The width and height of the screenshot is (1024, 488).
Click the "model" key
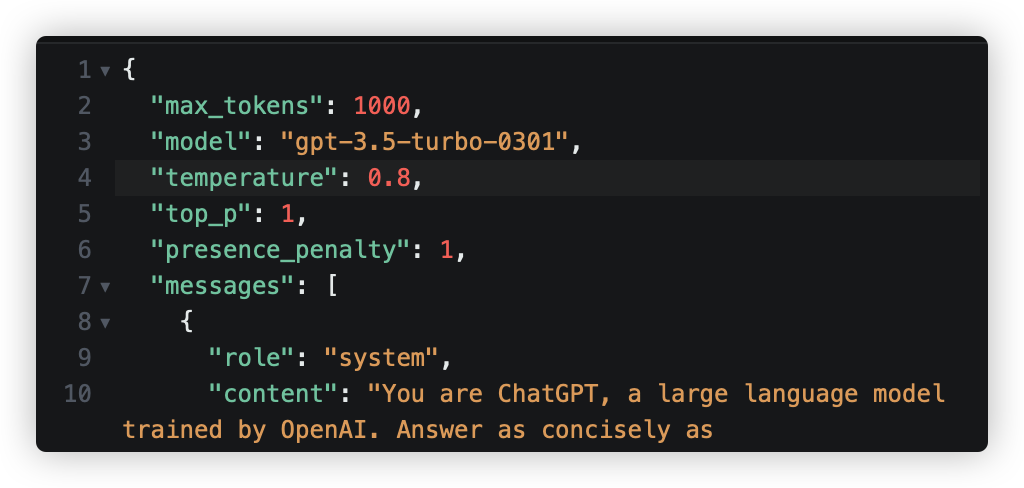202,141
